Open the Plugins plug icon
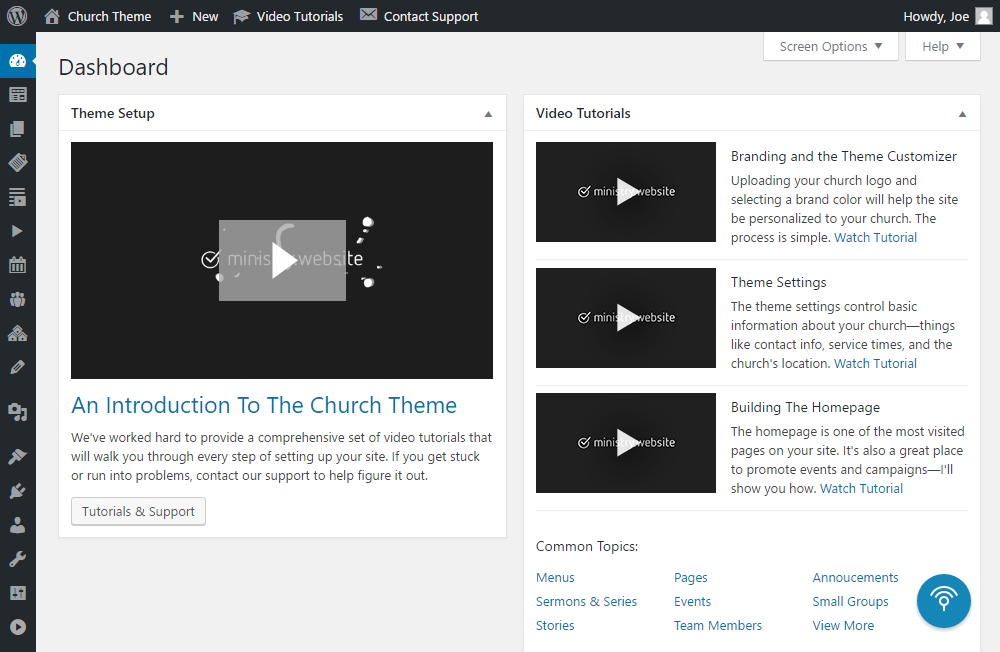The height and width of the screenshot is (652, 1000). [x=17, y=491]
